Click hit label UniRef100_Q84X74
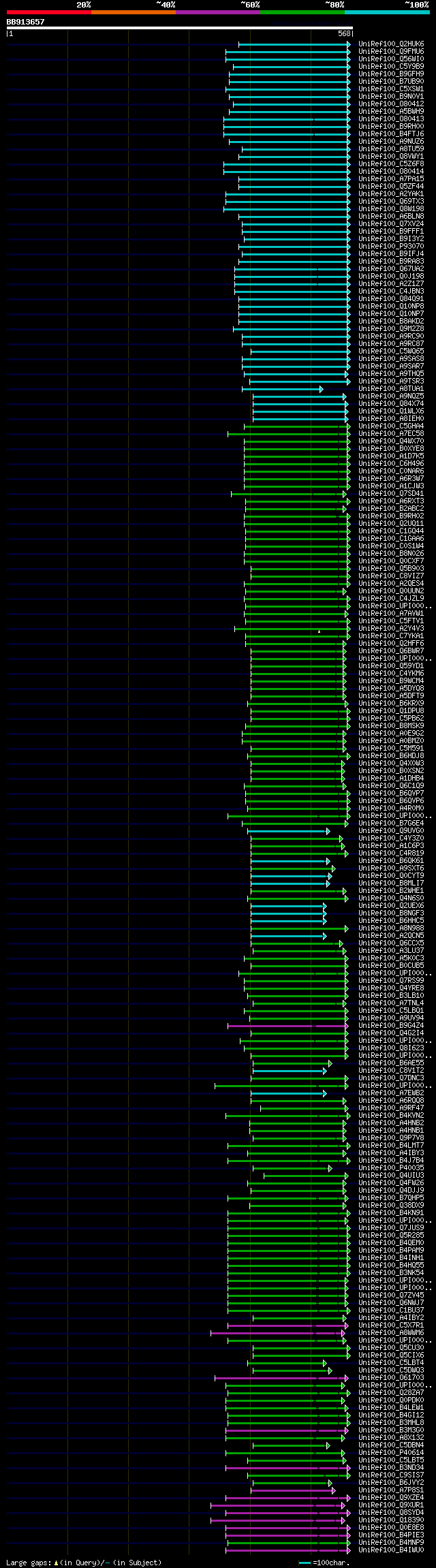The width and height of the screenshot is (436, 1568). pyautogui.click(x=391, y=404)
